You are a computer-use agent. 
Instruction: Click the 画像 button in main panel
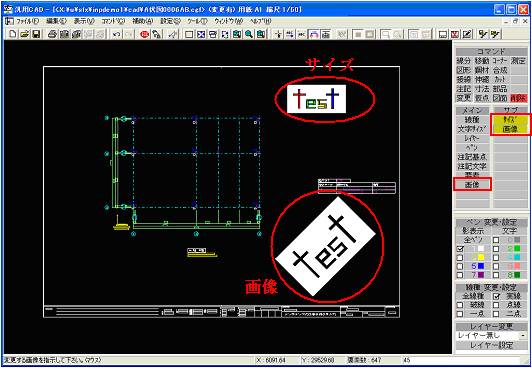[x=472, y=185]
